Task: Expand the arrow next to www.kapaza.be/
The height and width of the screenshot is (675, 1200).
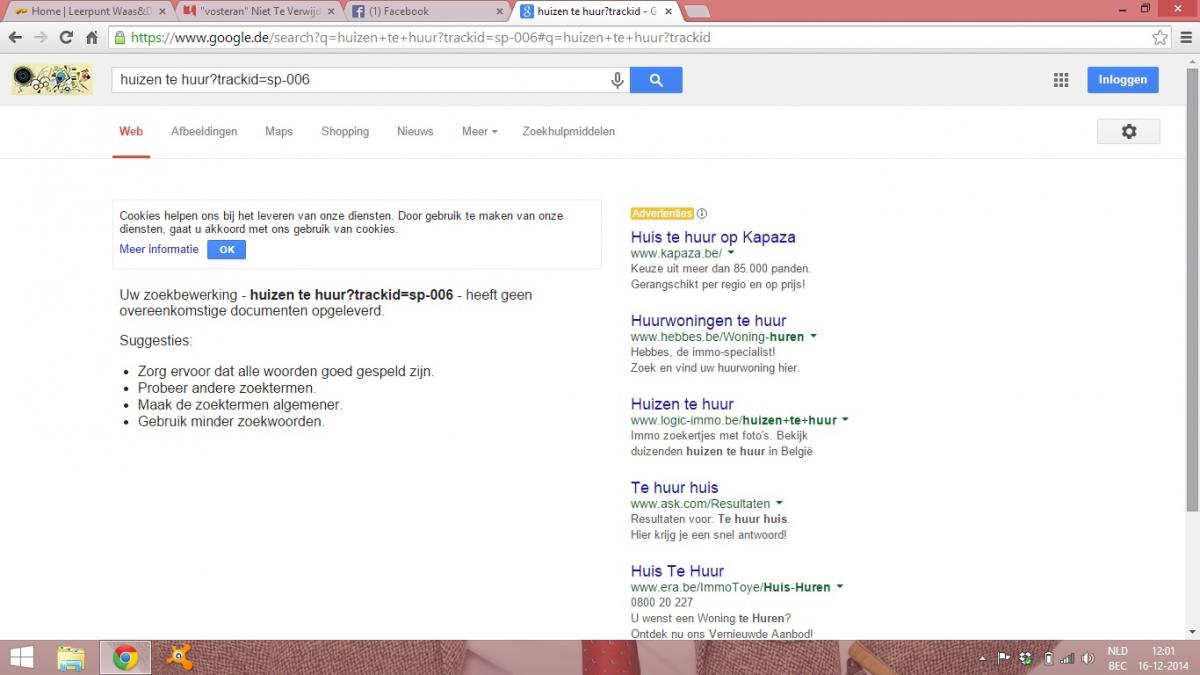Action: (731, 254)
